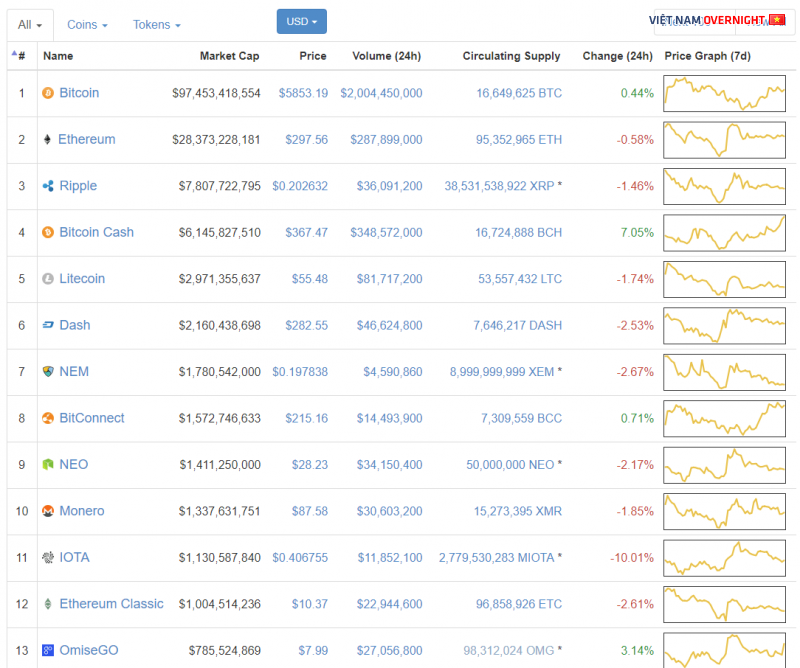Open Ethereum 7-day price graph
The height and width of the screenshot is (668, 800).
pos(724,140)
